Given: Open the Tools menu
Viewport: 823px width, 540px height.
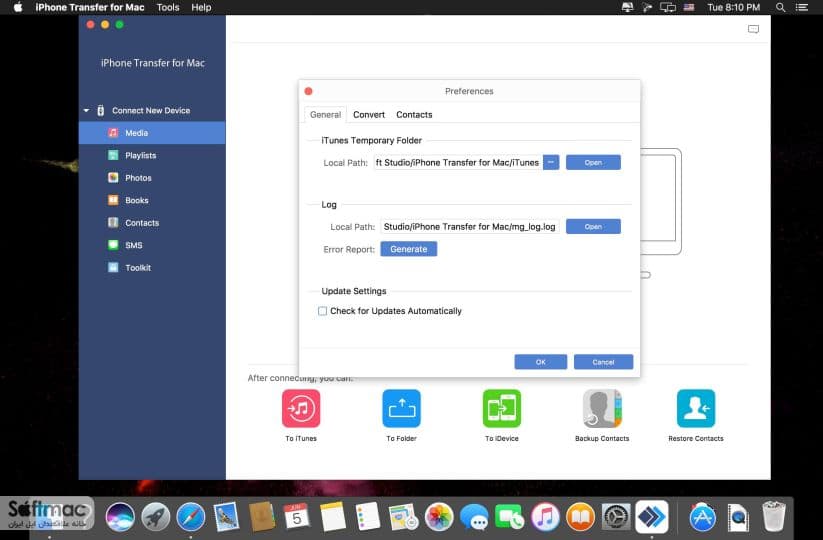Looking at the screenshot, I should click(168, 7).
